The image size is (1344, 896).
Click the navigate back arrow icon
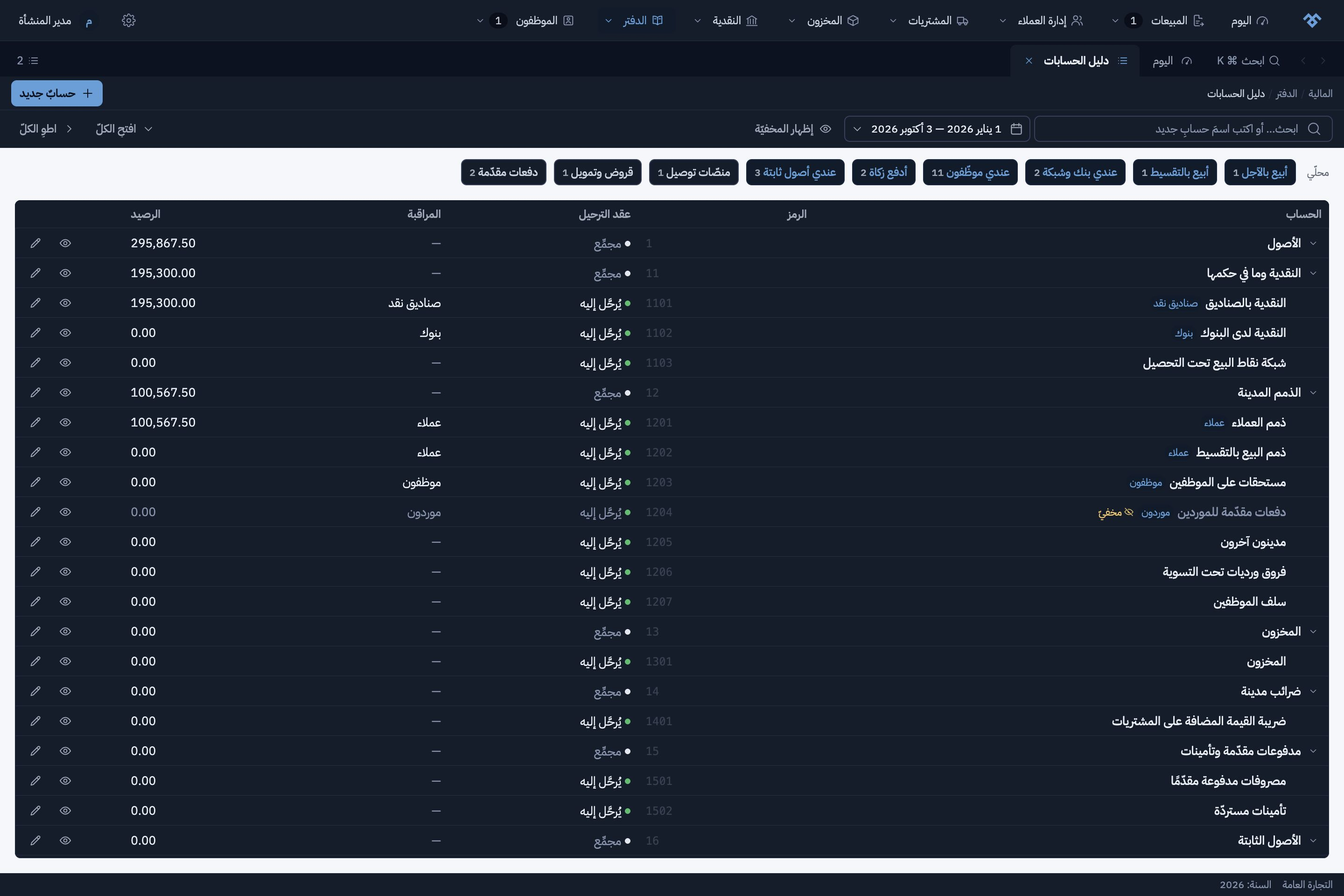pyautogui.click(x=1323, y=61)
